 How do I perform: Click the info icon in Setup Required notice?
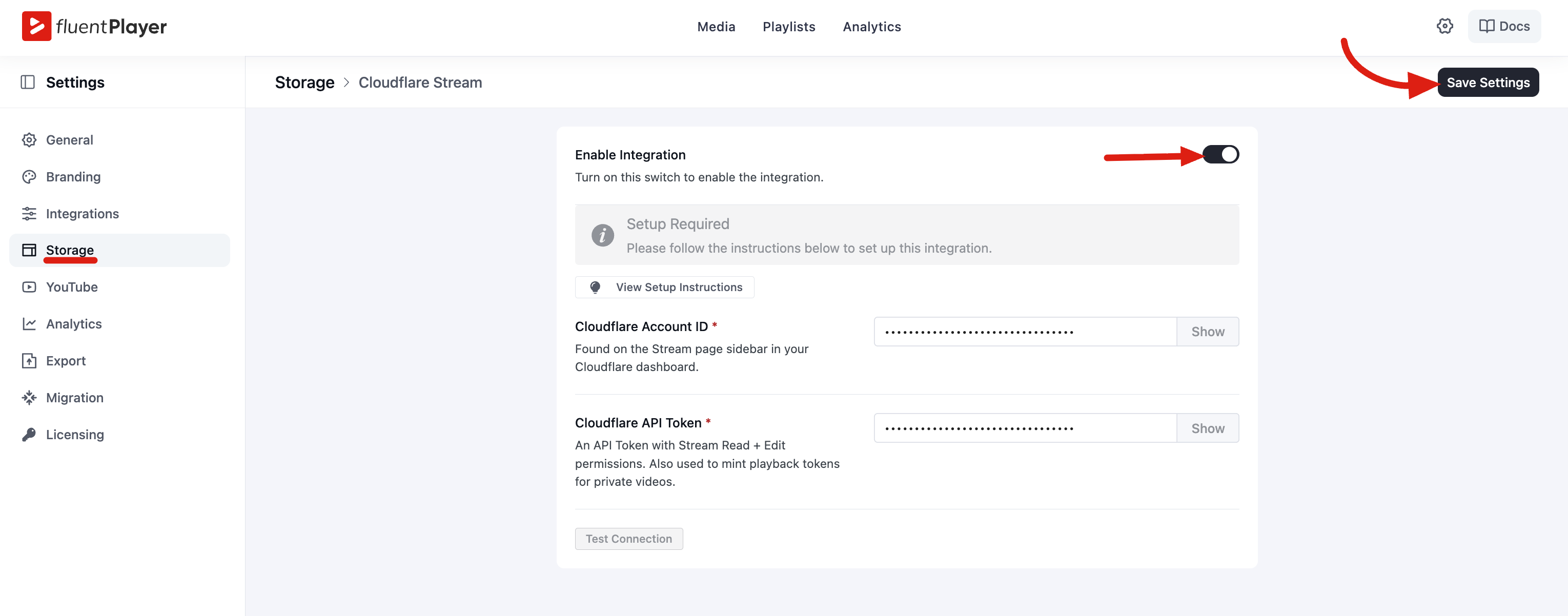coord(602,235)
